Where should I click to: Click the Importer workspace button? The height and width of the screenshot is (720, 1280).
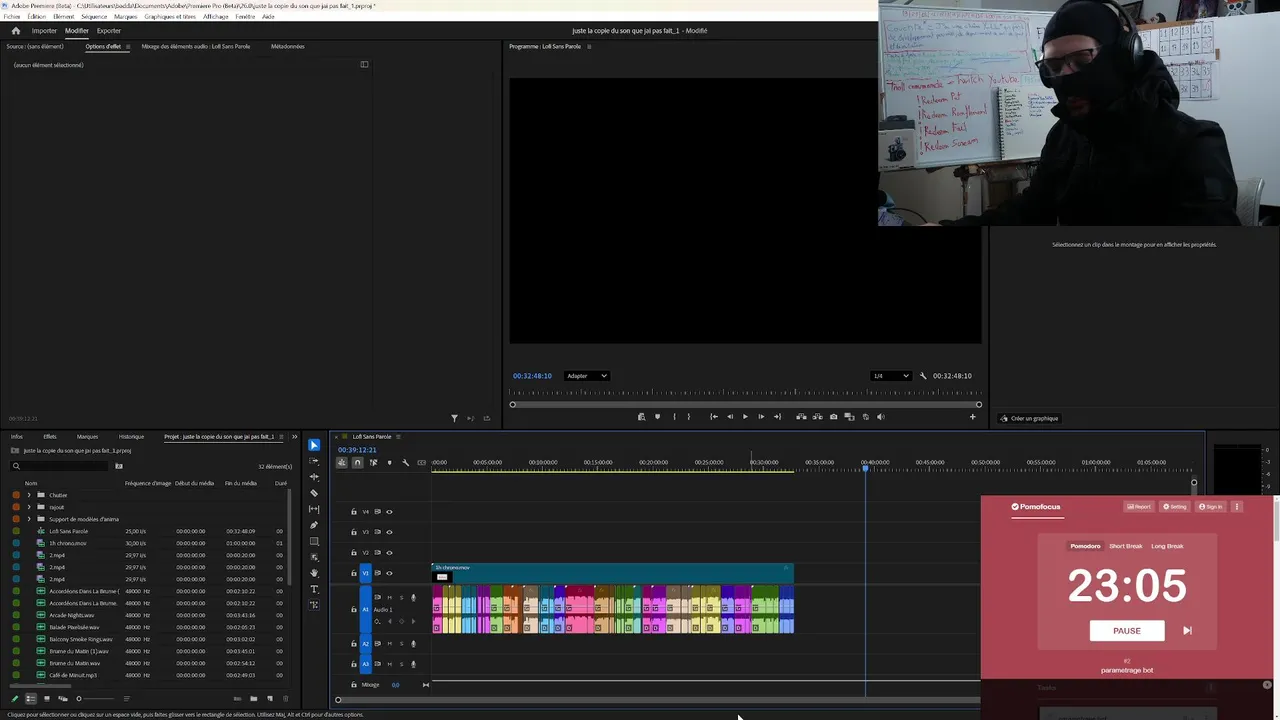pyautogui.click(x=44, y=31)
